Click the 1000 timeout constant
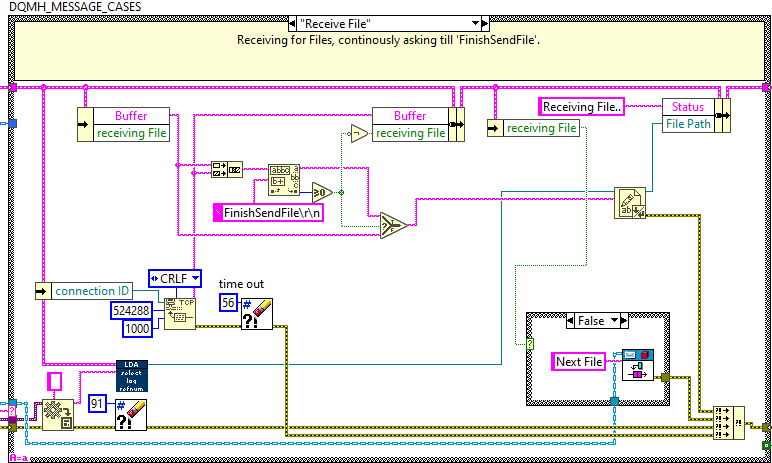This screenshot has height=463, width=772. [x=137, y=329]
